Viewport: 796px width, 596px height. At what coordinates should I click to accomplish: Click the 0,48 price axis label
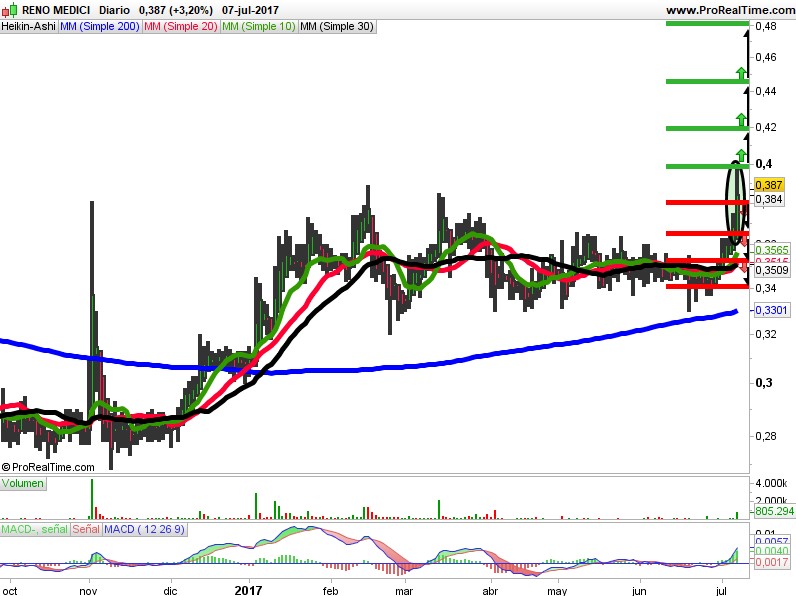click(x=766, y=26)
